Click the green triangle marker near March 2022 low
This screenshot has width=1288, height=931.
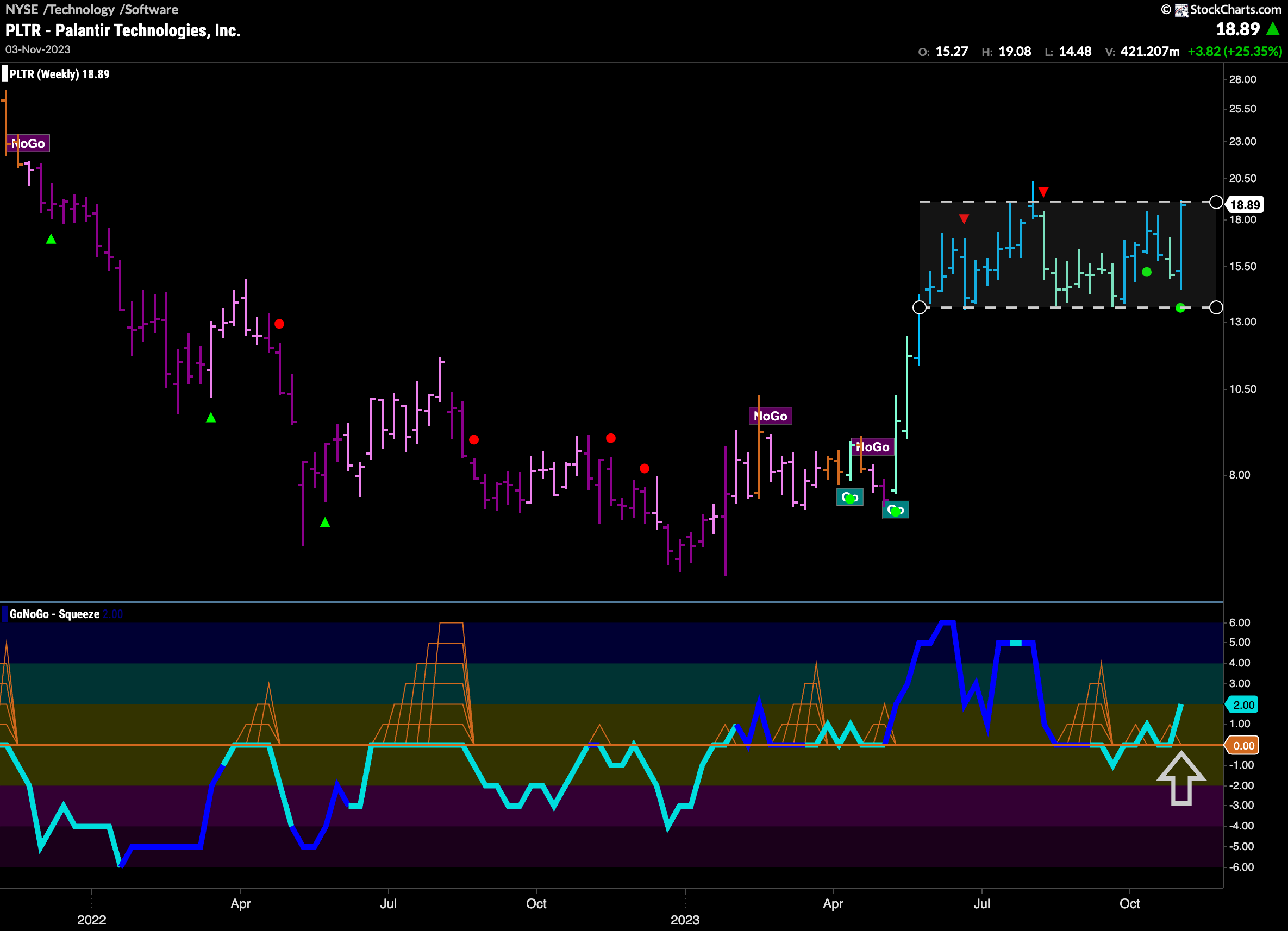(211, 417)
